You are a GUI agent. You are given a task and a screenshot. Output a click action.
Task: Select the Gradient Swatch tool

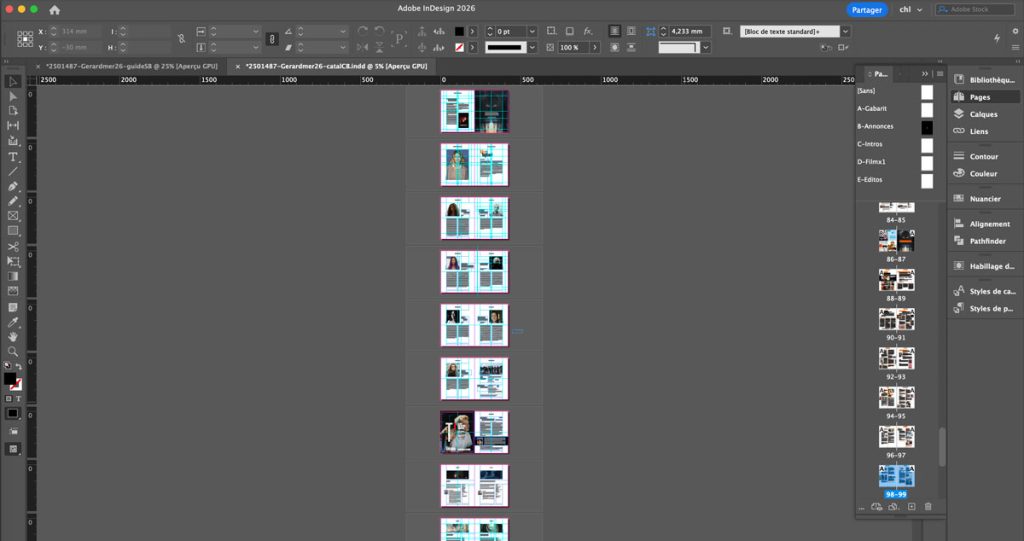12,276
